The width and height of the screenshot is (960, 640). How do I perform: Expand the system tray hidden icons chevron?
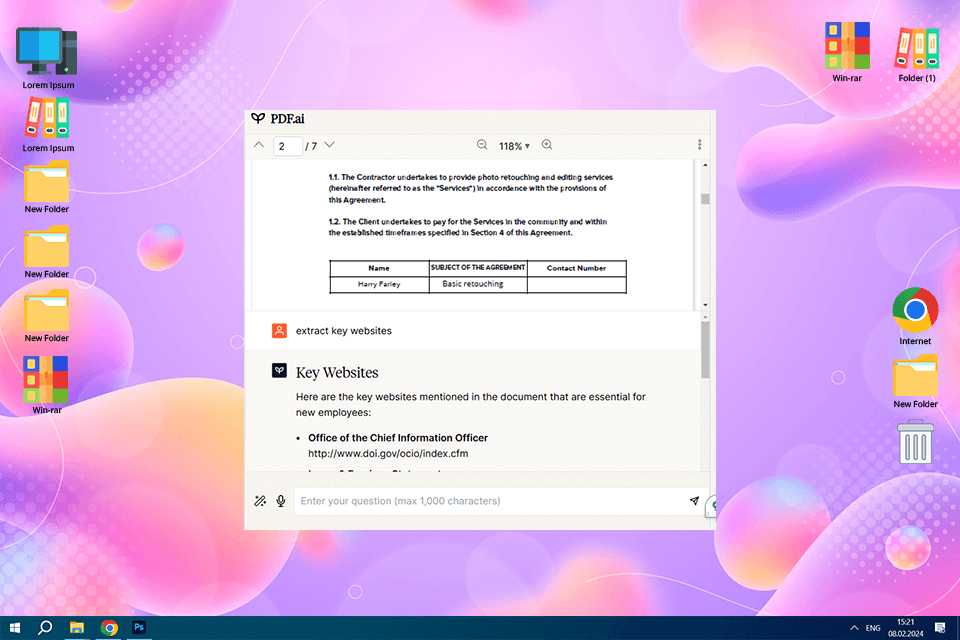point(854,628)
